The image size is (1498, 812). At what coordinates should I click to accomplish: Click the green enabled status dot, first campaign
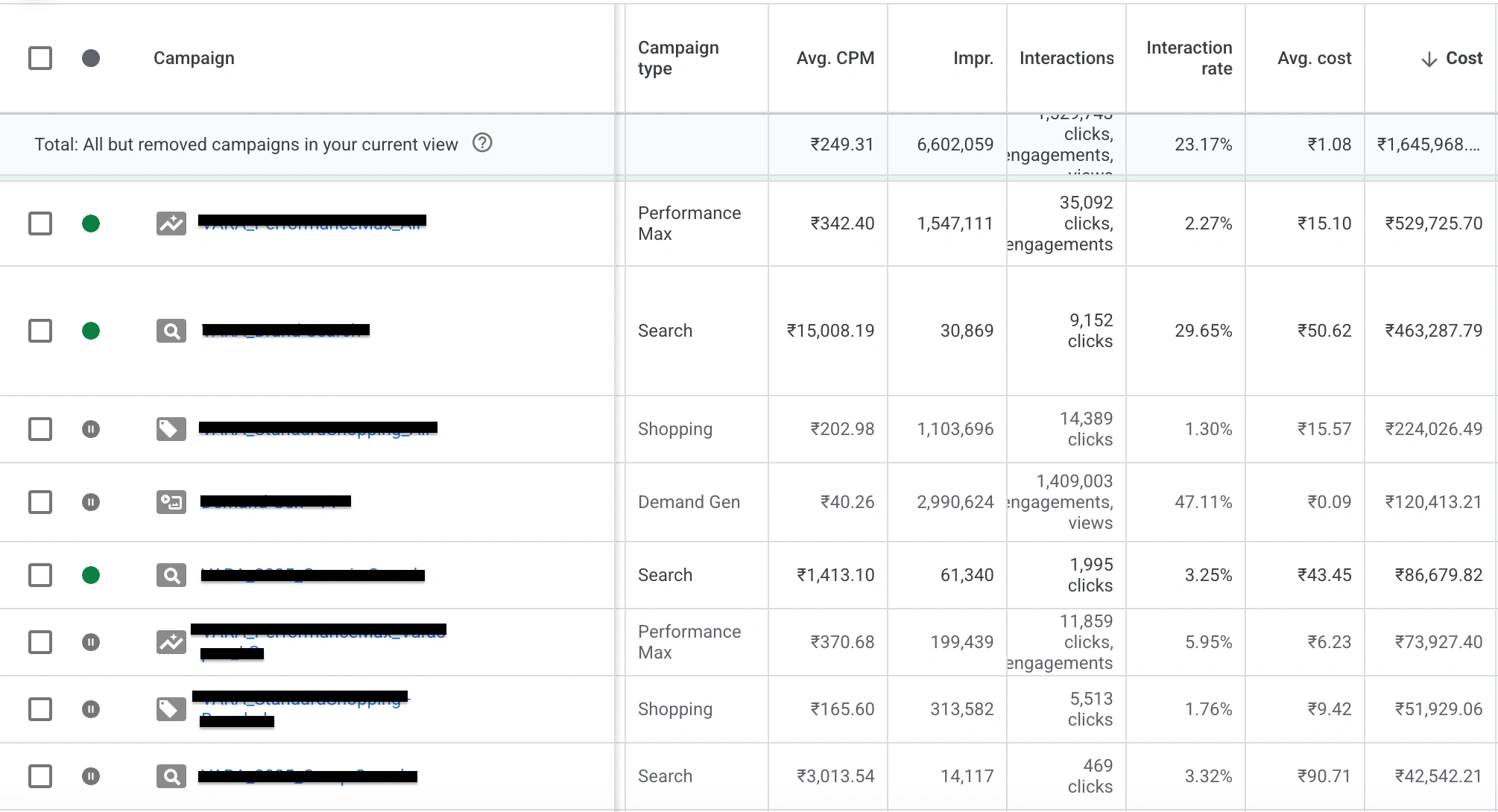[91, 223]
